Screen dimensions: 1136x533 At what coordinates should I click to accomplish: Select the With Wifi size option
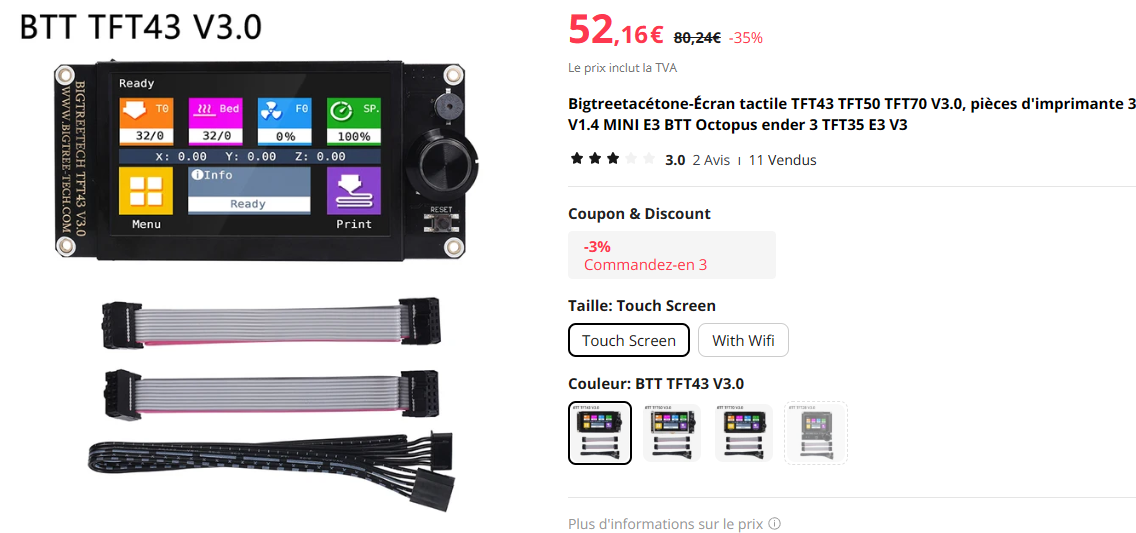click(x=743, y=340)
